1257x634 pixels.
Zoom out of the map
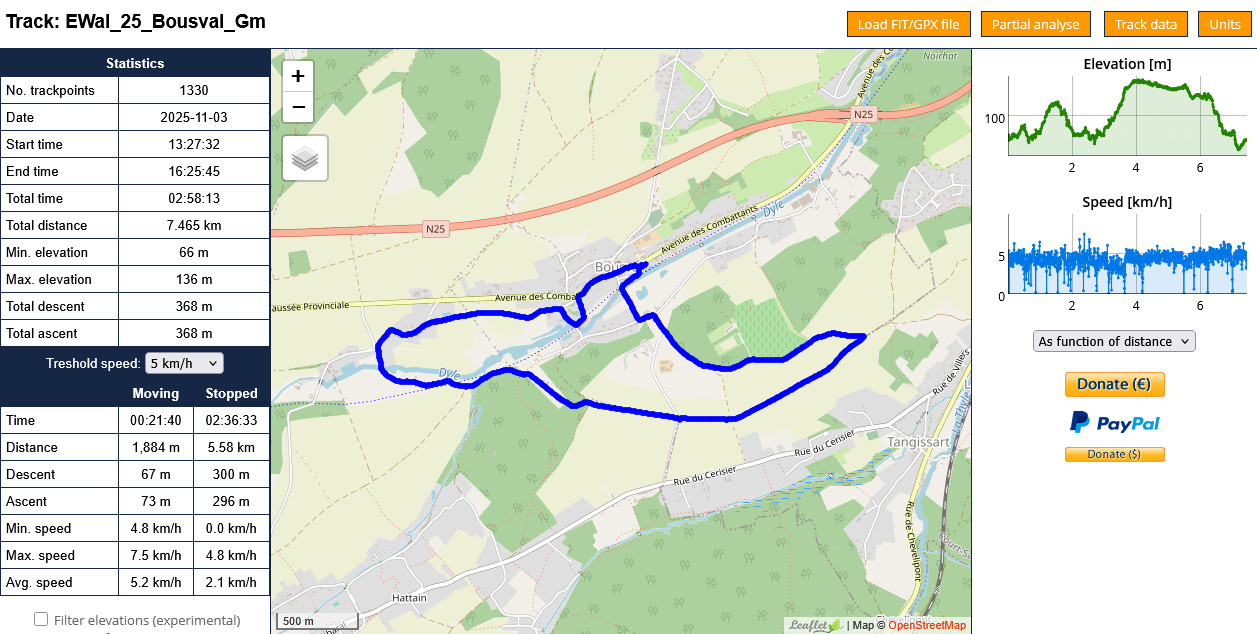click(x=298, y=107)
